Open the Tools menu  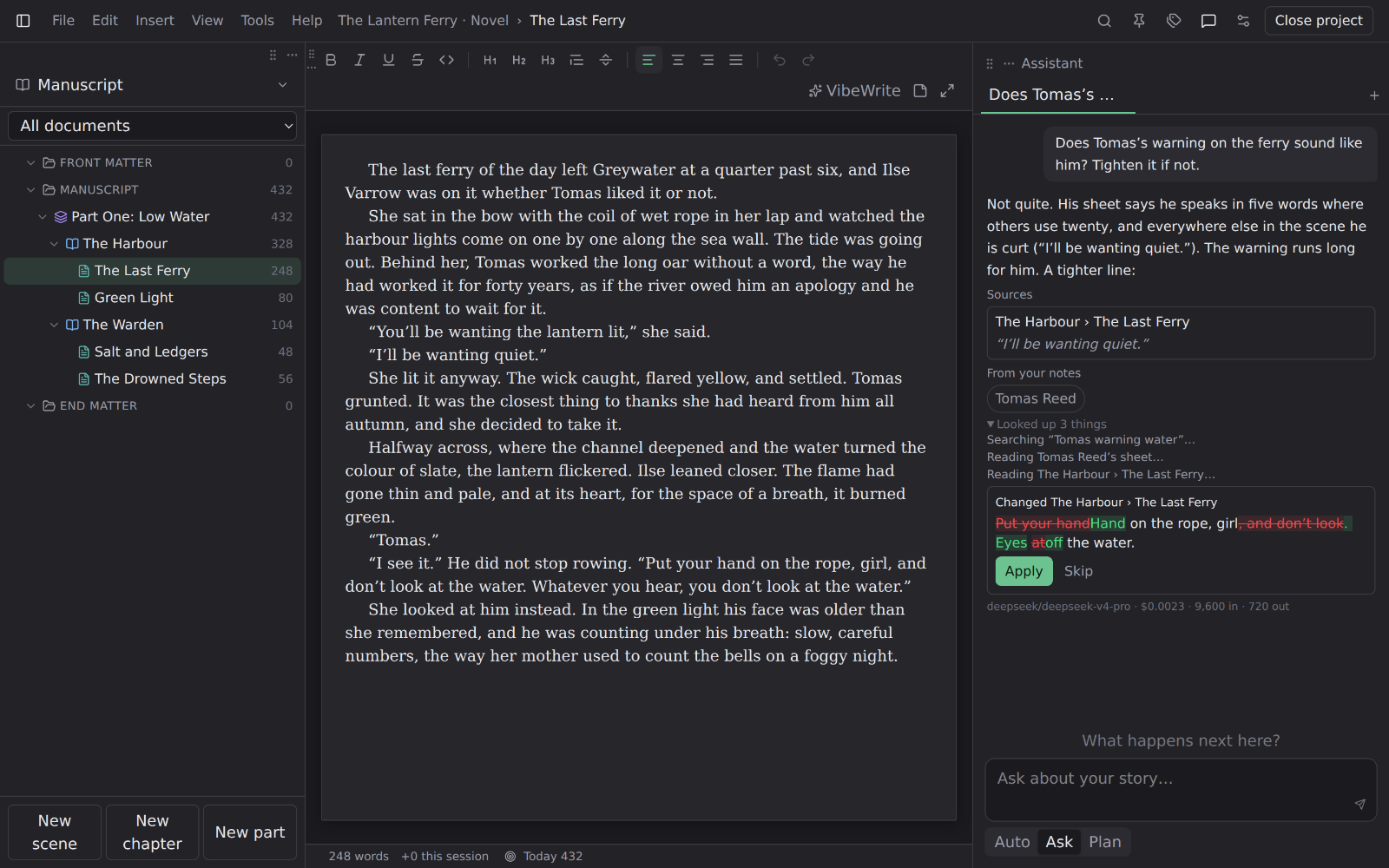coord(257,21)
